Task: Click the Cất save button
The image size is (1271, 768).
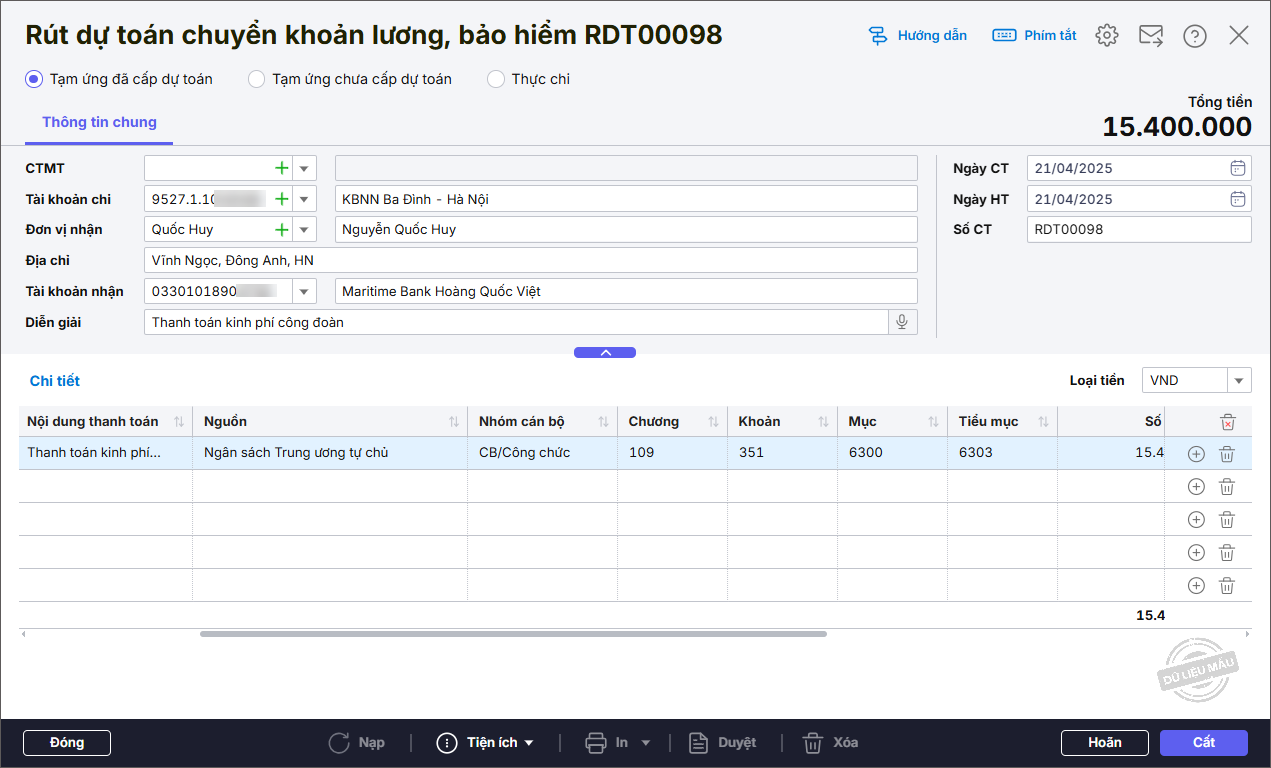Action: (1203, 743)
